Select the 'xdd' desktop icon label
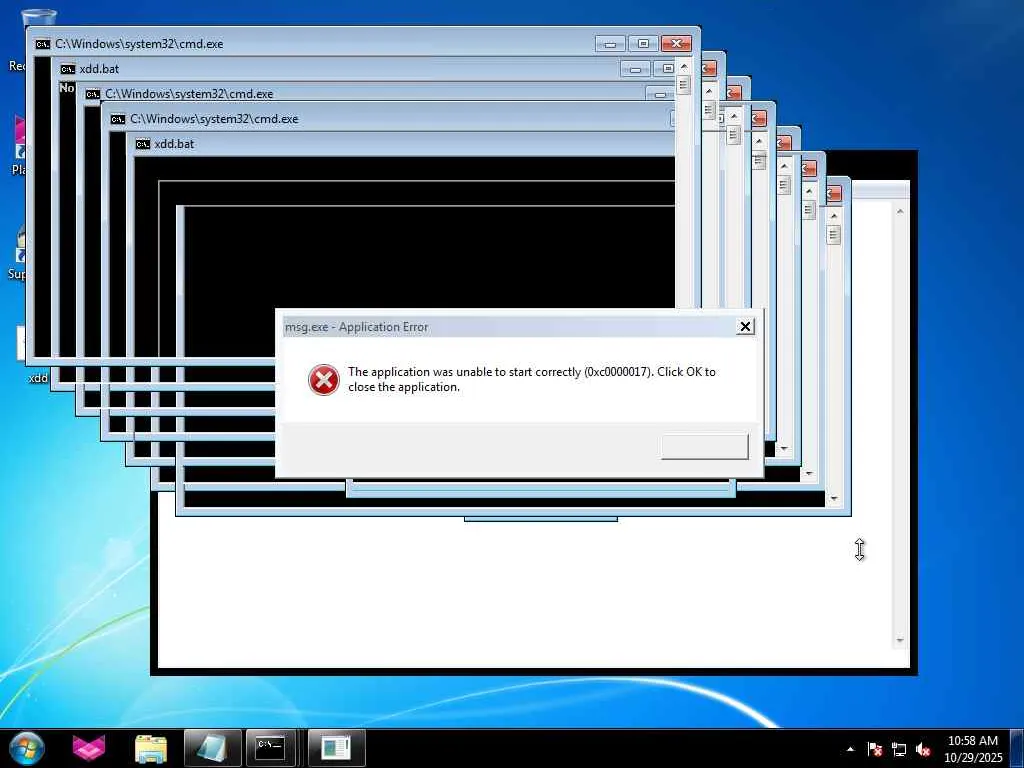This screenshot has width=1024, height=768. tap(38, 377)
